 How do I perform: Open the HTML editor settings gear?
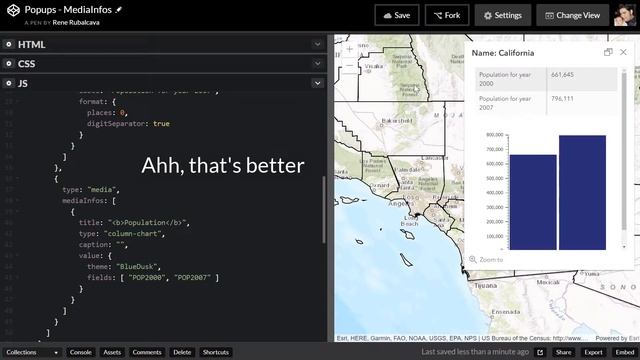click(x=9, y=44)
